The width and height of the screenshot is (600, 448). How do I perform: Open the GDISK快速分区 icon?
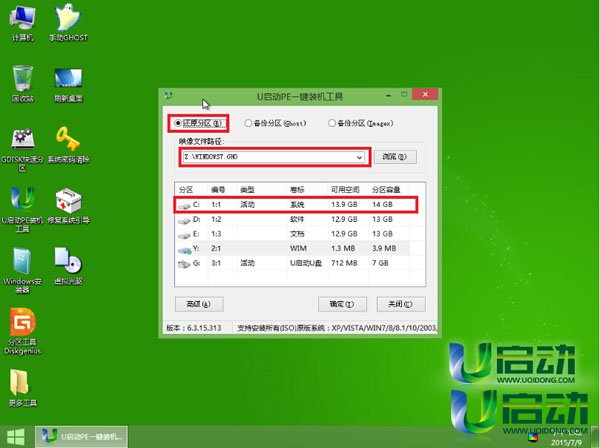(x=23, y=149)
